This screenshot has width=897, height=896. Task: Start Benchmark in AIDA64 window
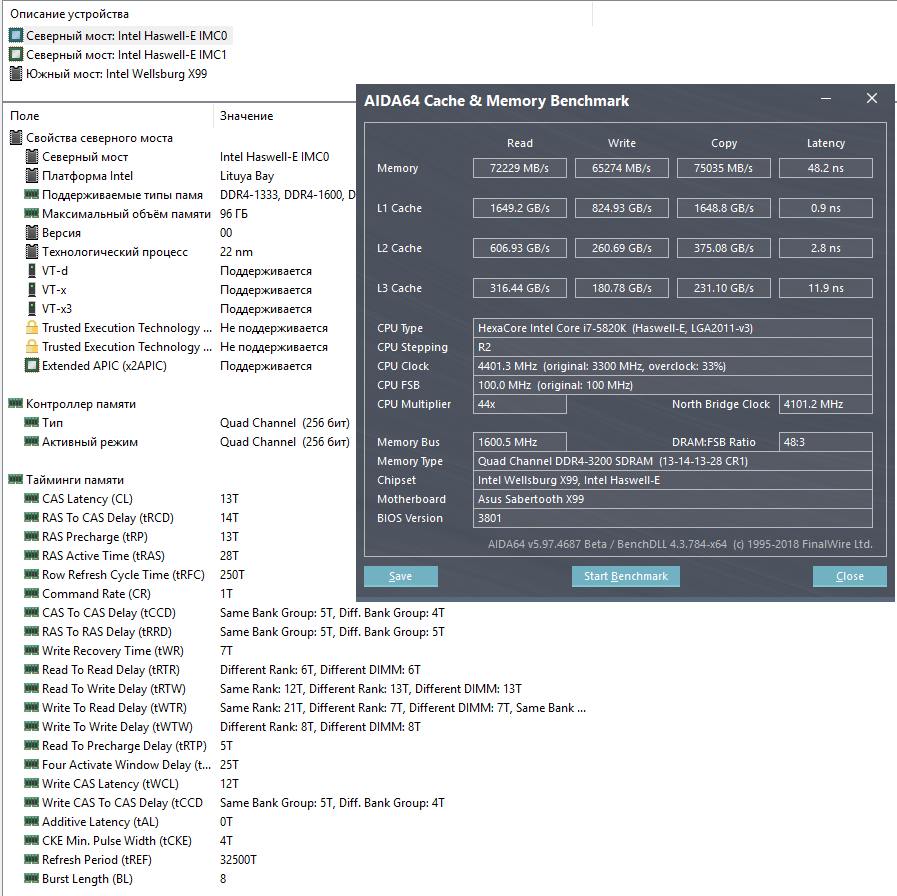point(626,576)
